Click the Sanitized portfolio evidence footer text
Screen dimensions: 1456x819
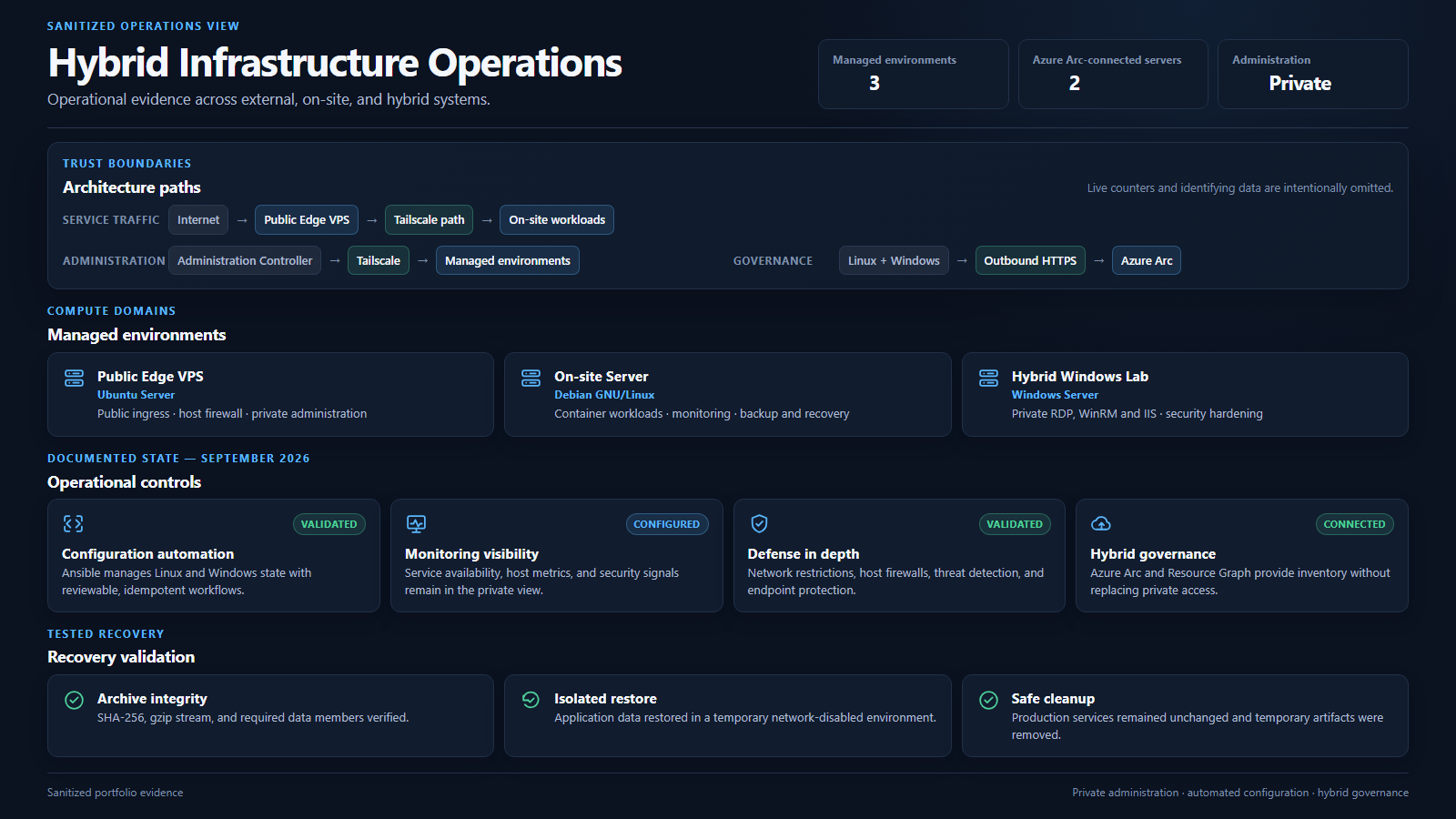click(x=116, y=793)
